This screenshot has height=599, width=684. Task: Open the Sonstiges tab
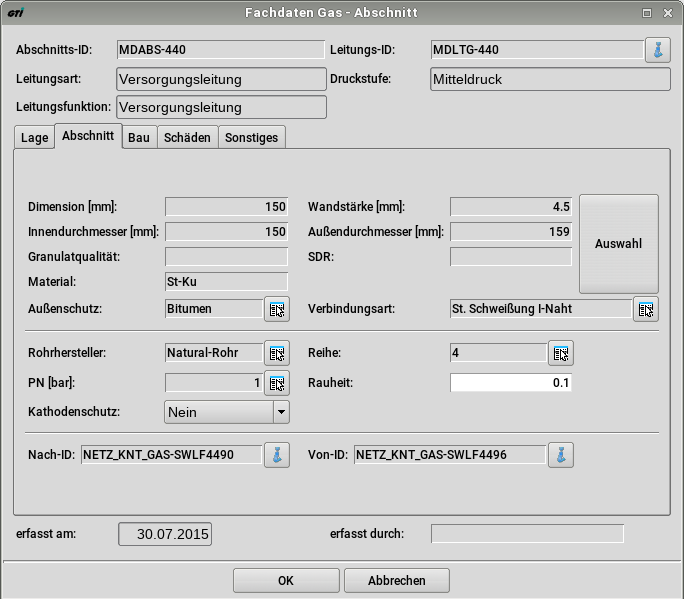coord(253,138)
